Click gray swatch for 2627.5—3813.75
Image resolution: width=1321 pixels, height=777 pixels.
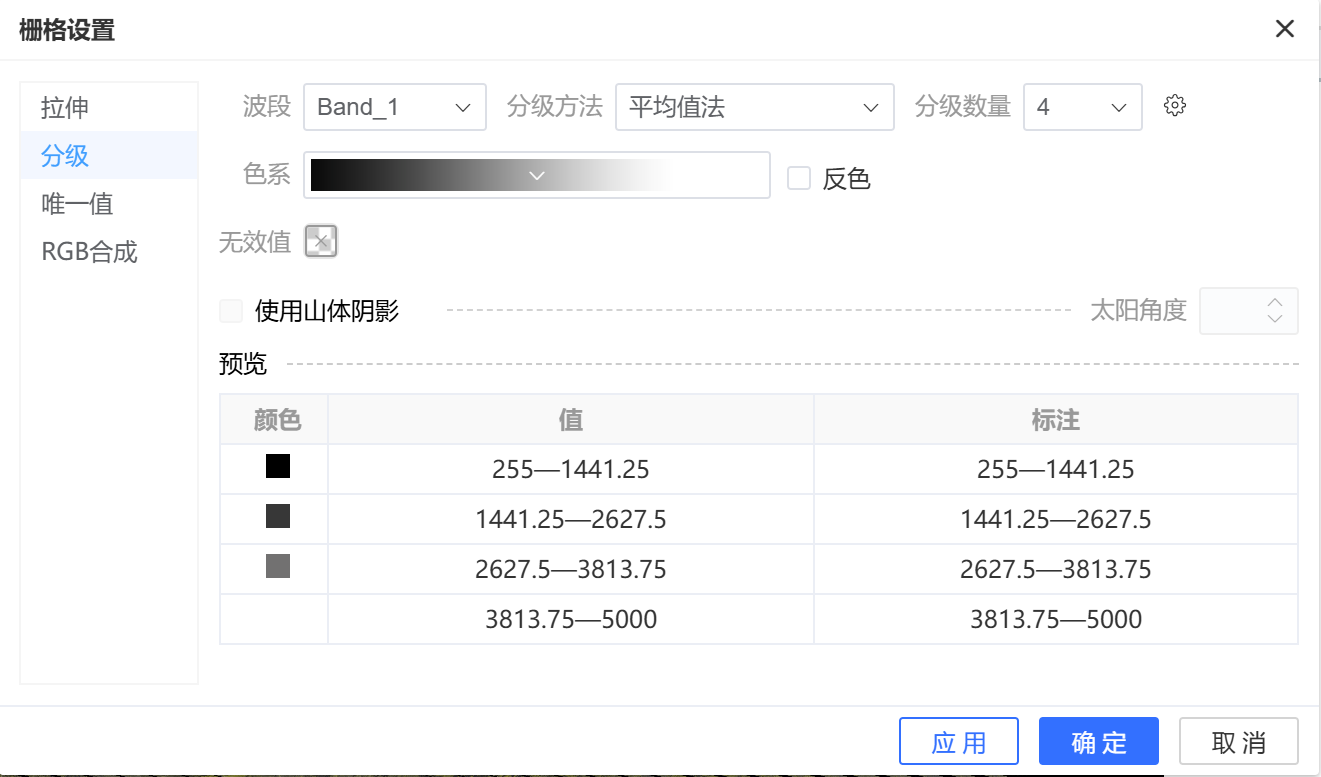[277, 567]
